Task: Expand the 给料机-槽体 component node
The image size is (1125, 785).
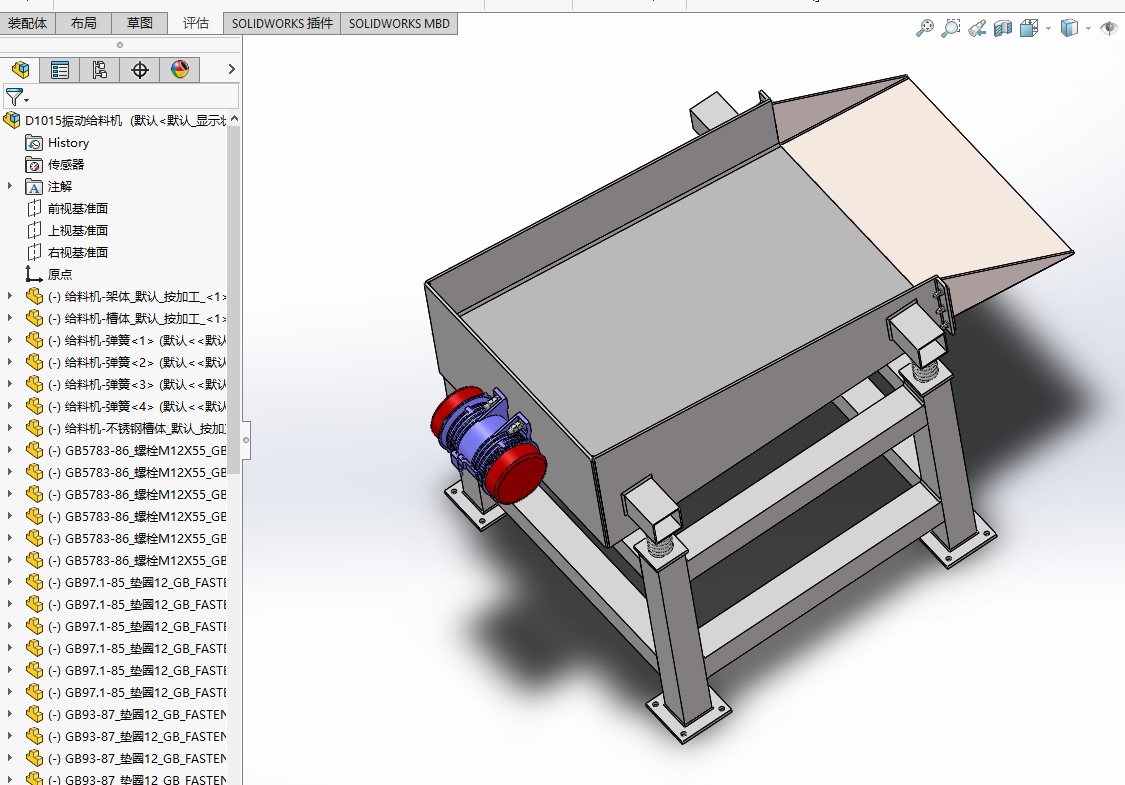Action: (x=10, y=318)
